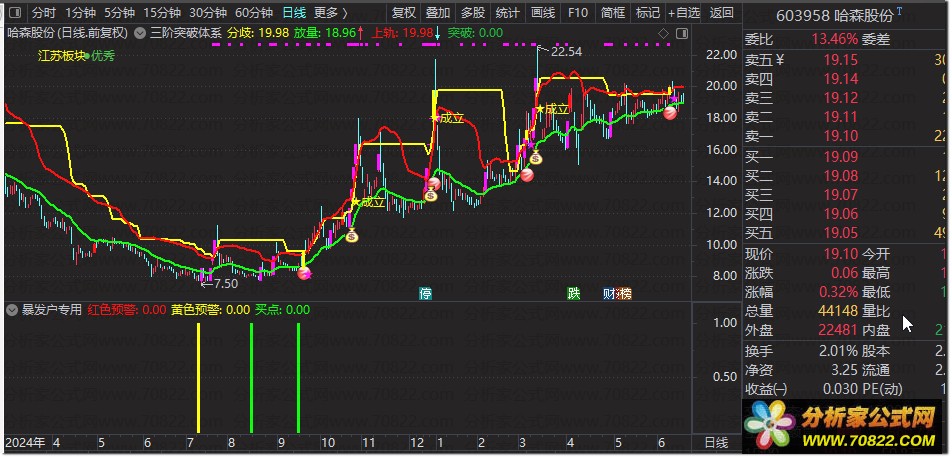This screenshot has height=457, width=952.
Task: Click the 委比 value 13.46%
Action: 835,40
